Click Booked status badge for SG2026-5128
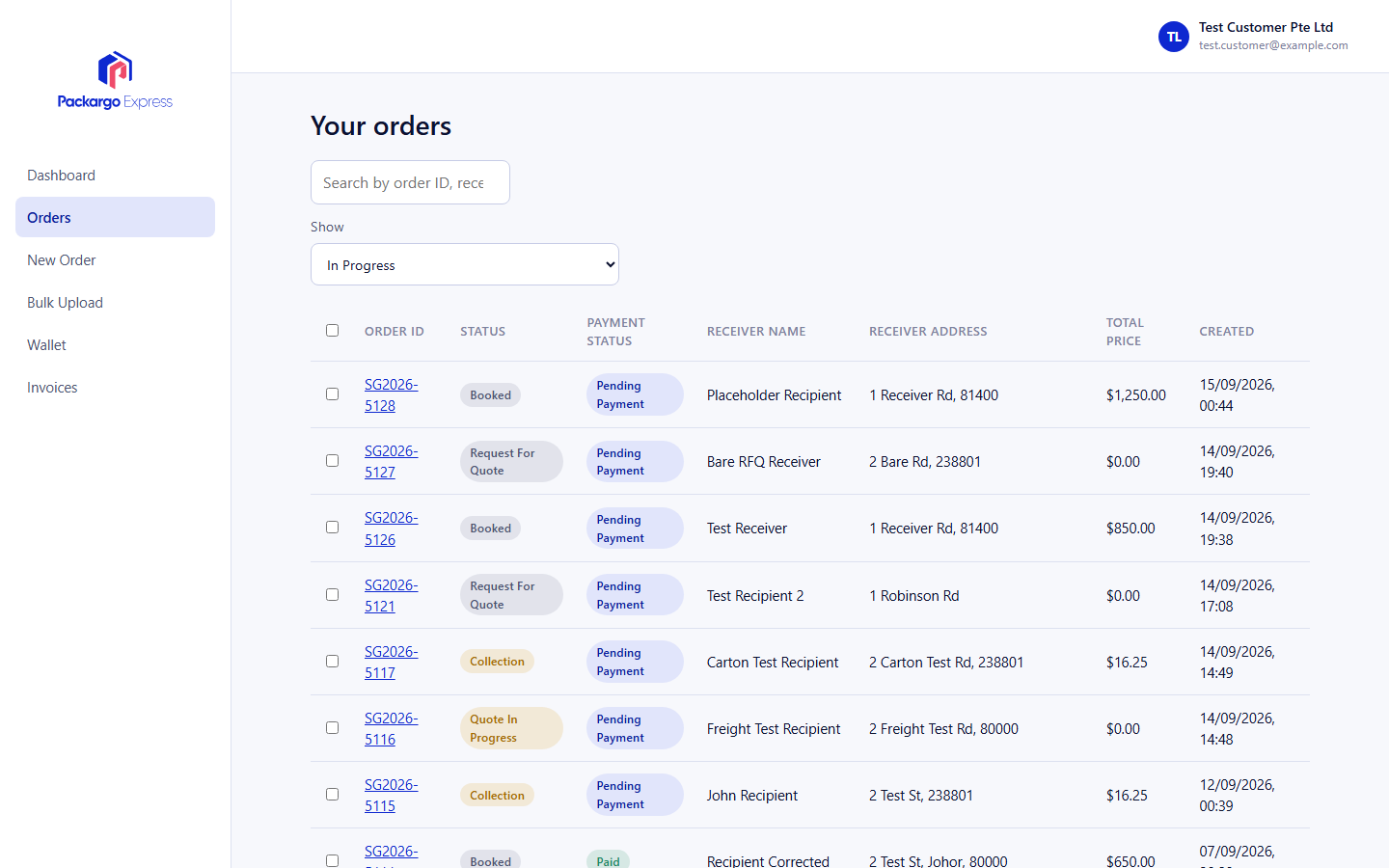Image resolution: width=1389 pixels, height=868 pixels. 490,394
